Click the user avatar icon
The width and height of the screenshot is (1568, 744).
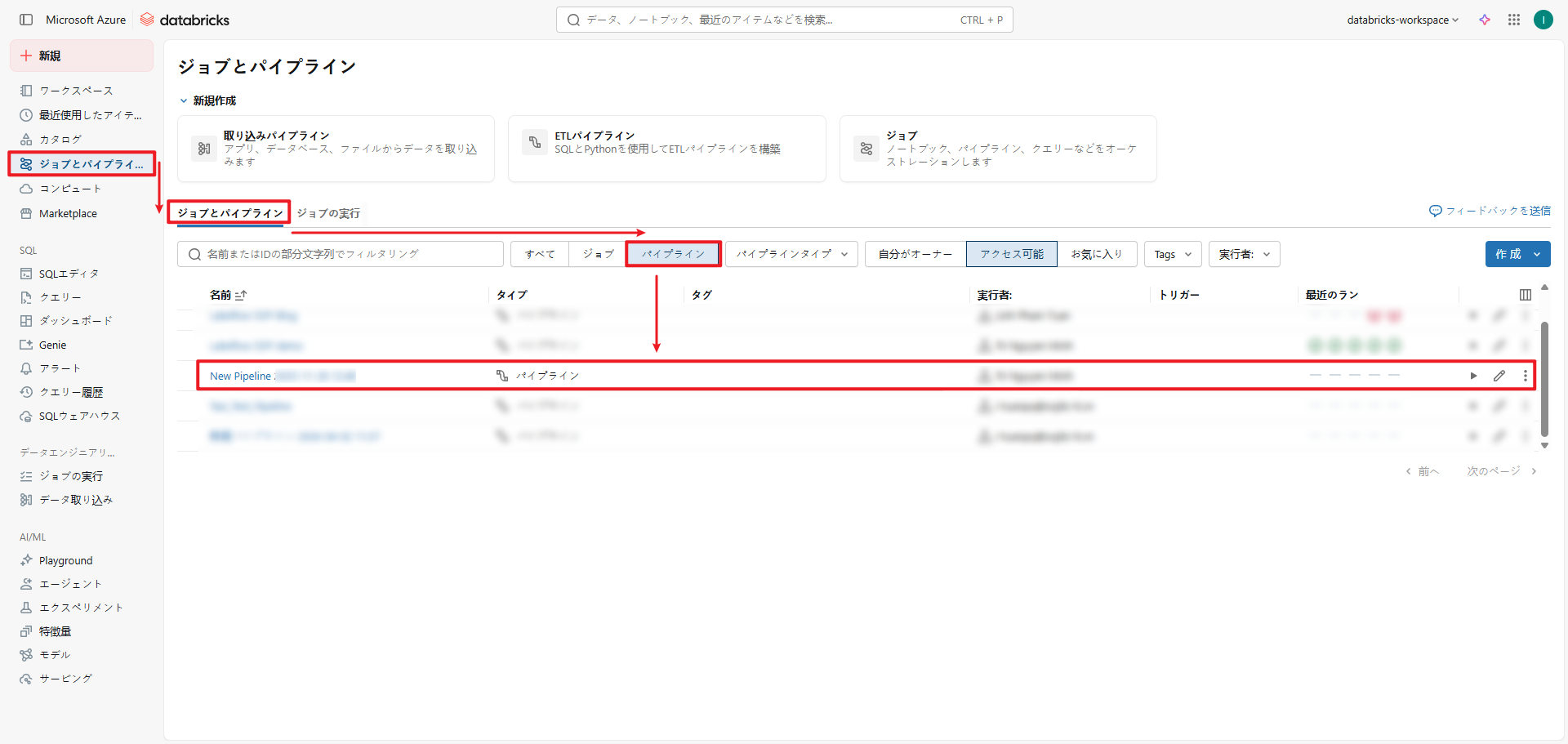pyautogui.click(x=1543, y=20)
